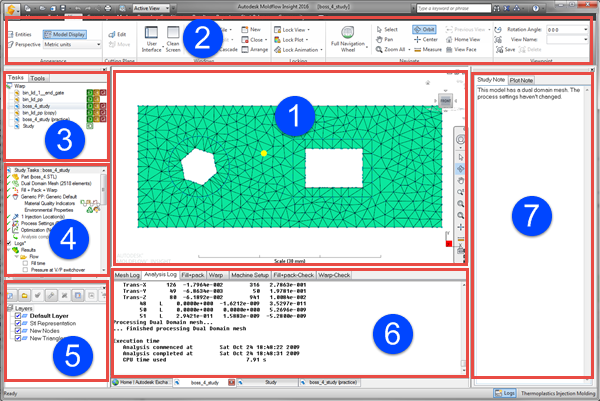This screenshot has width=600, height=401.
Task: Click the Zoom All tool
Action: 390,49
